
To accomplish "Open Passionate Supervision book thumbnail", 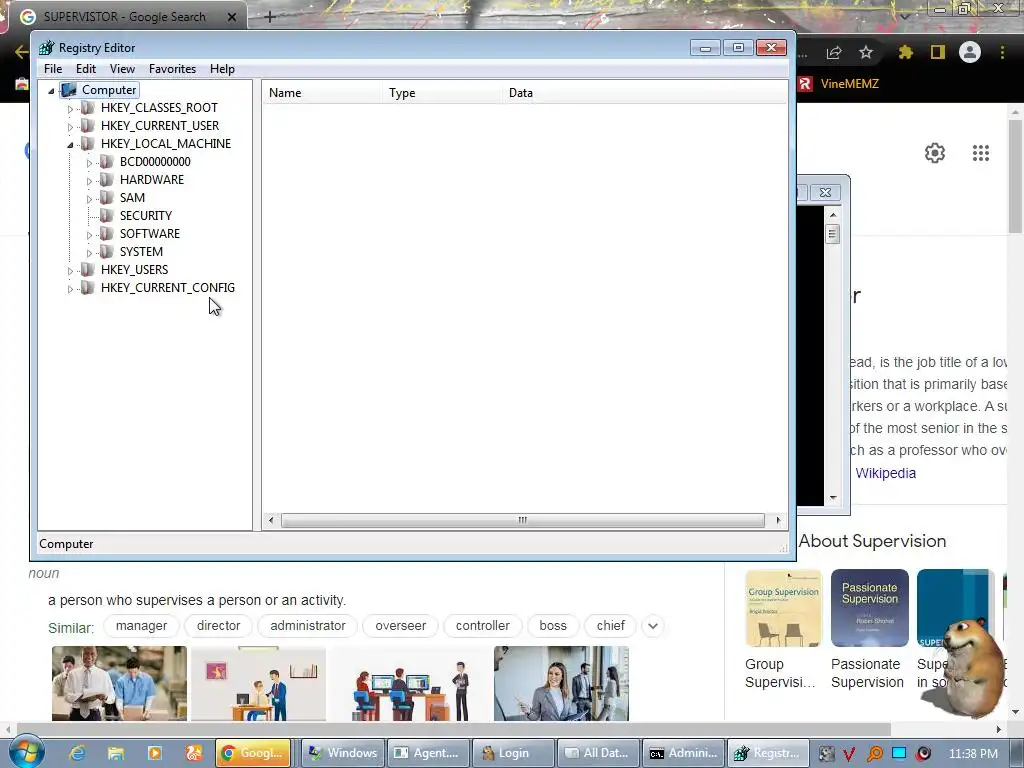I will (869, 608).
